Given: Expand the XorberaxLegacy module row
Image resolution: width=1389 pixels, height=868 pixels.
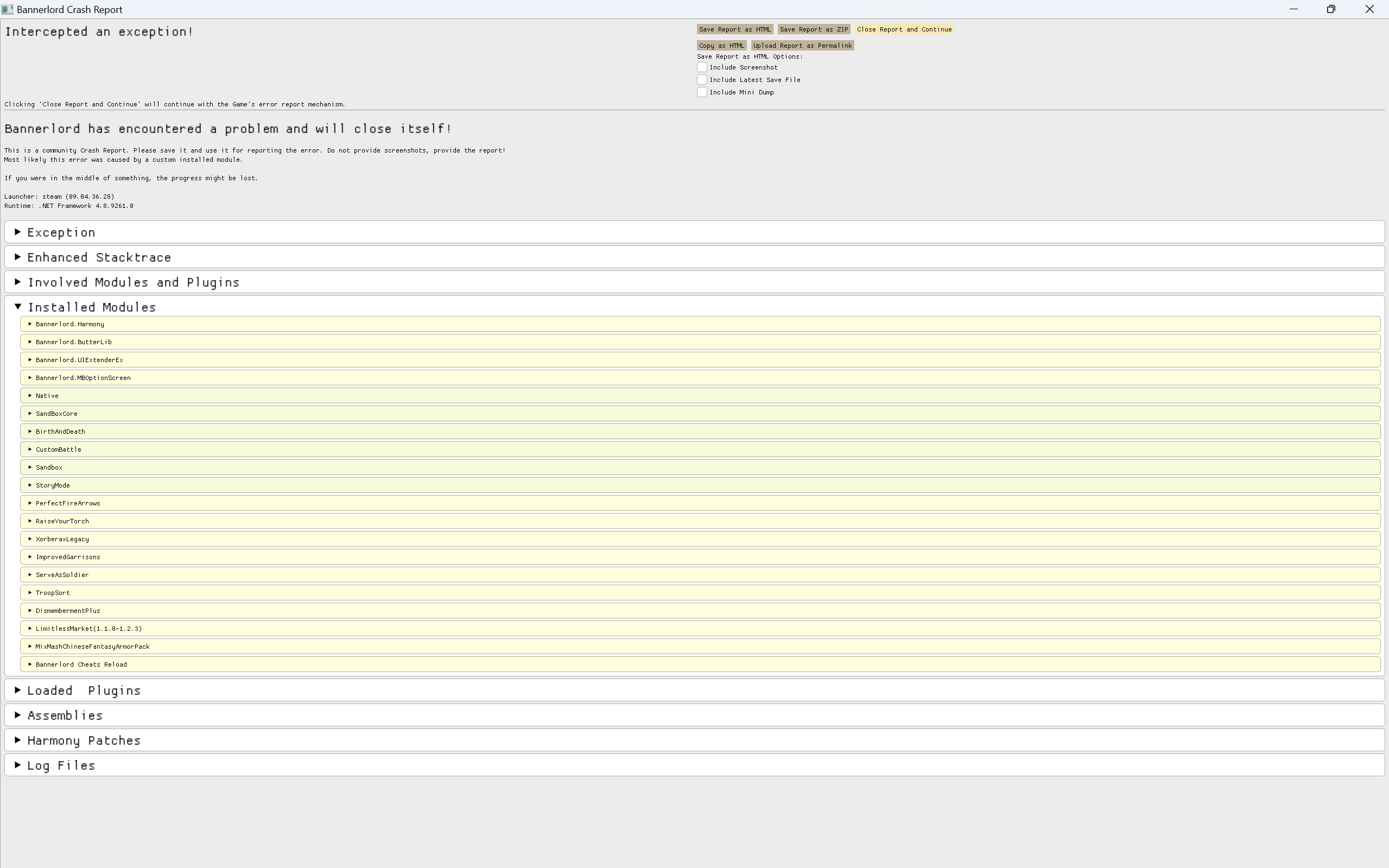Looking at the screenshot, I should (x=700, y=539).
